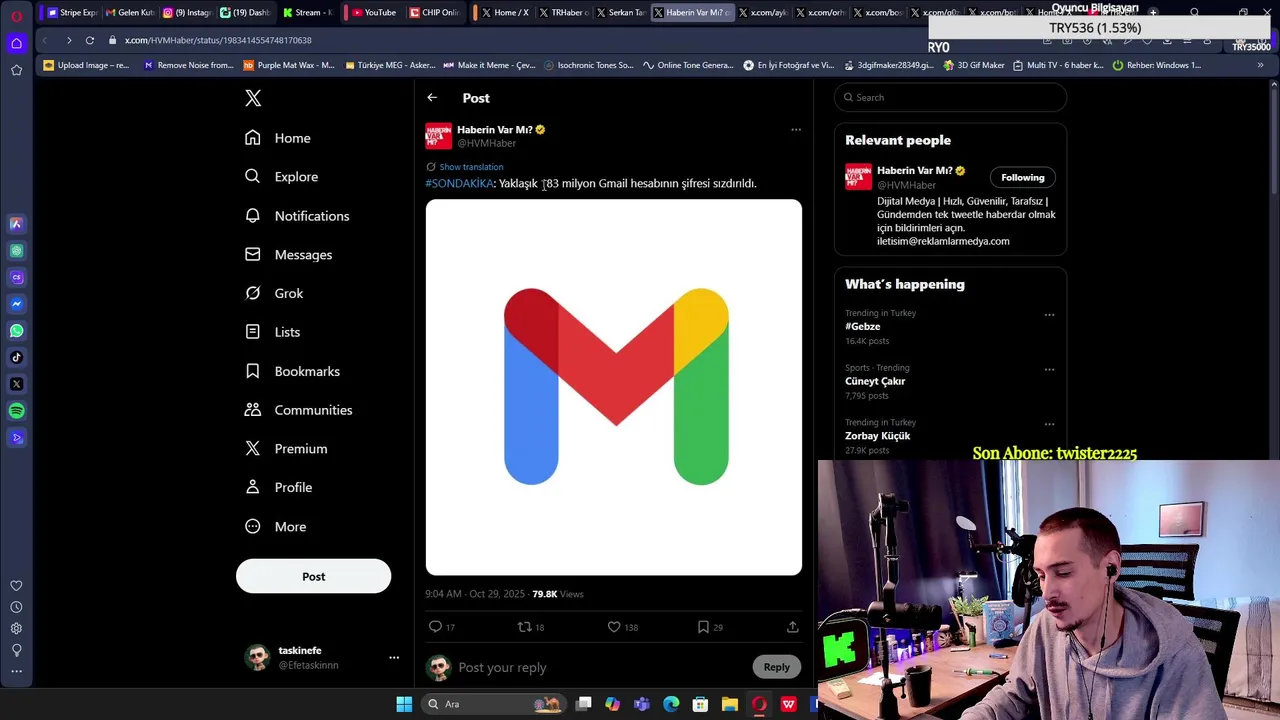
Task: Open the X logo home icon
Action: coord(253,98)
